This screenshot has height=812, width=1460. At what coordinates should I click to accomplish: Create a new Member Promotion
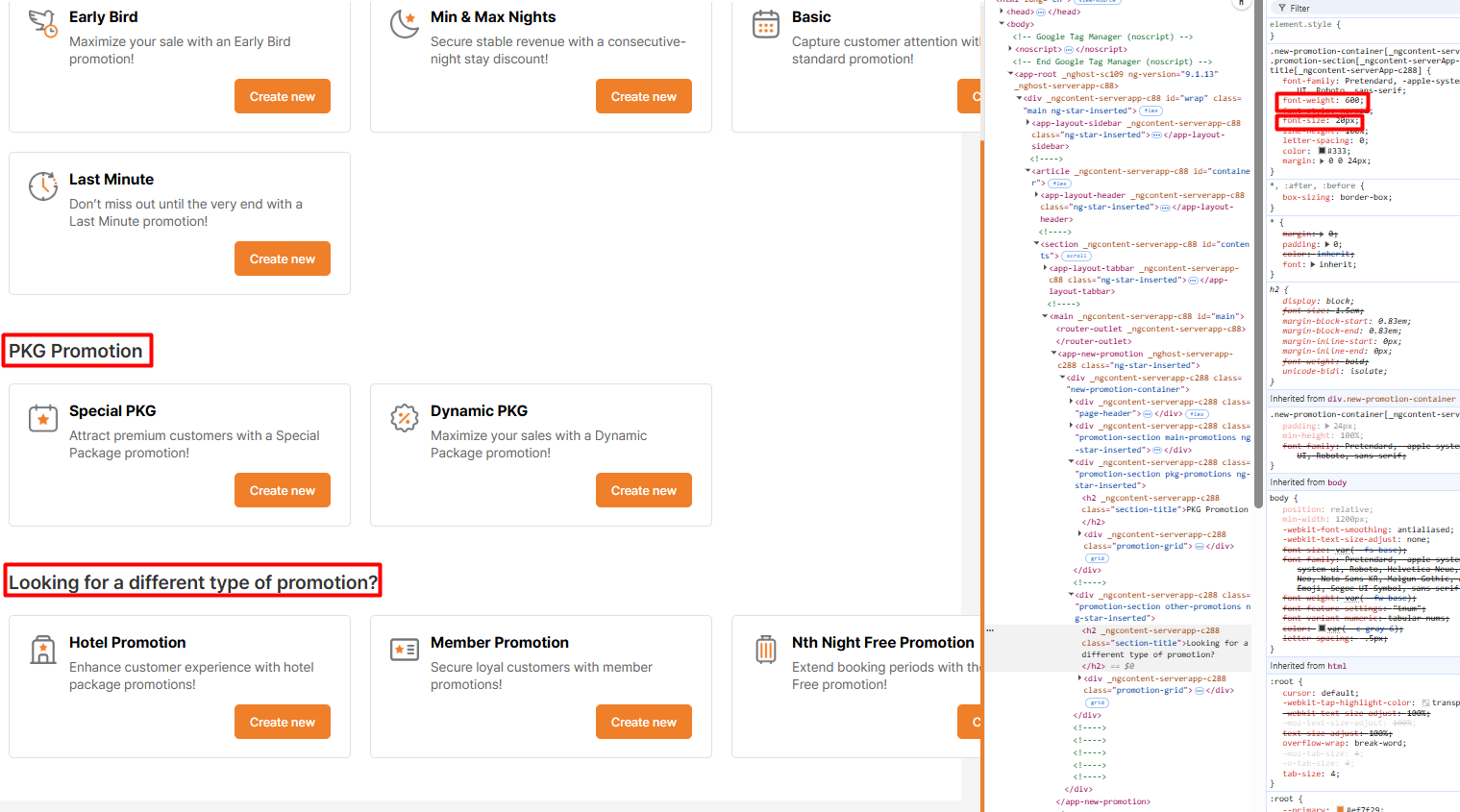click(x=644, y=722)
